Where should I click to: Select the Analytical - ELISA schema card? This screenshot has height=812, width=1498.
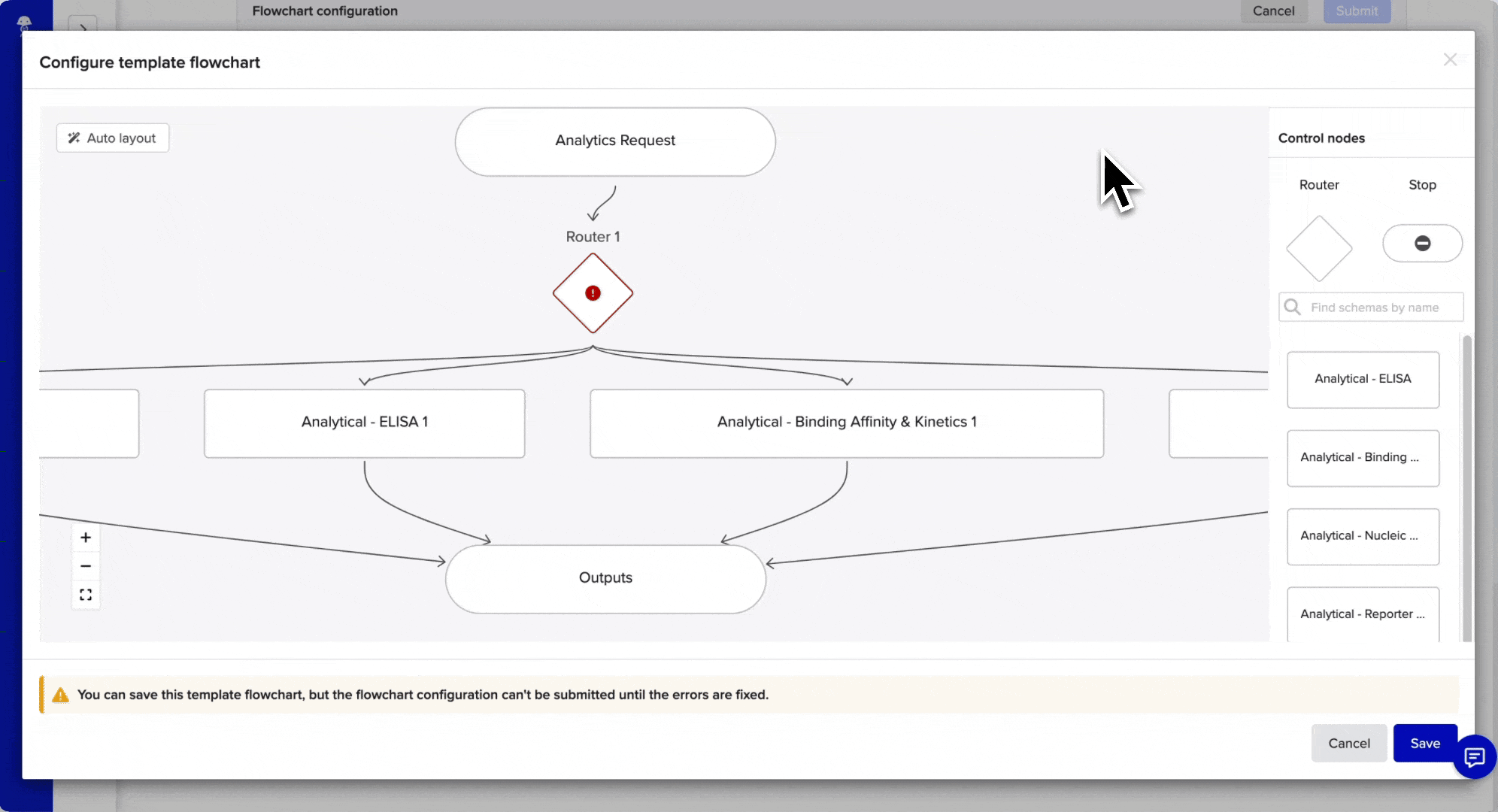[1363, 379]
